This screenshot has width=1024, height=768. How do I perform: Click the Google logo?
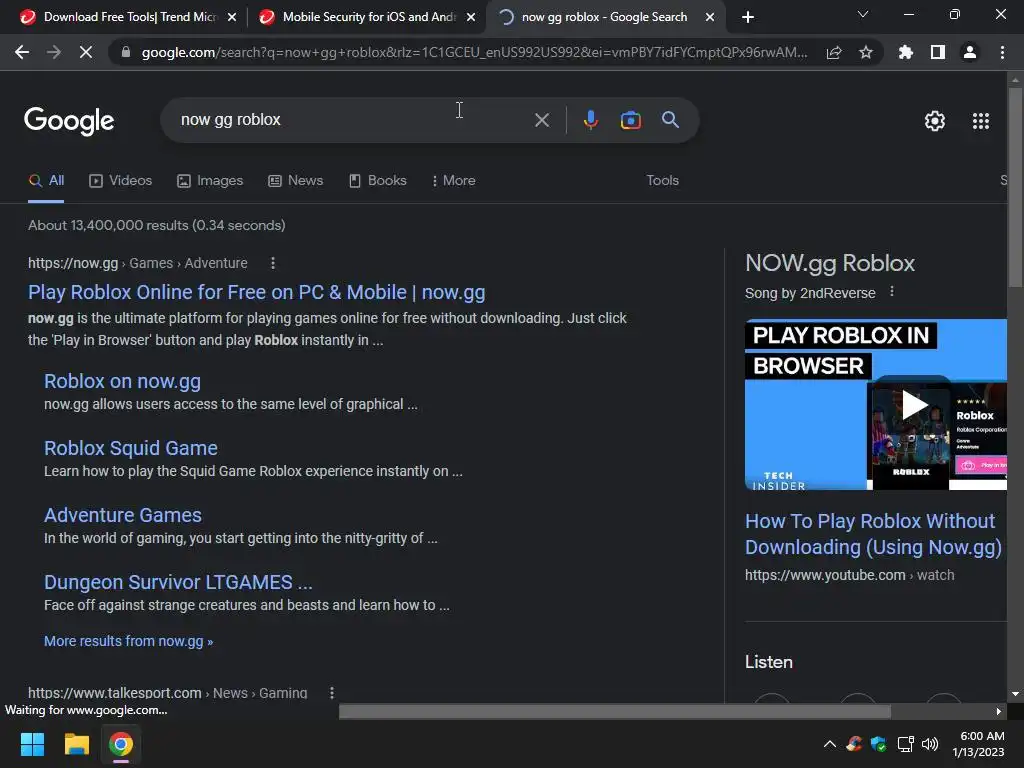point(69,121)
